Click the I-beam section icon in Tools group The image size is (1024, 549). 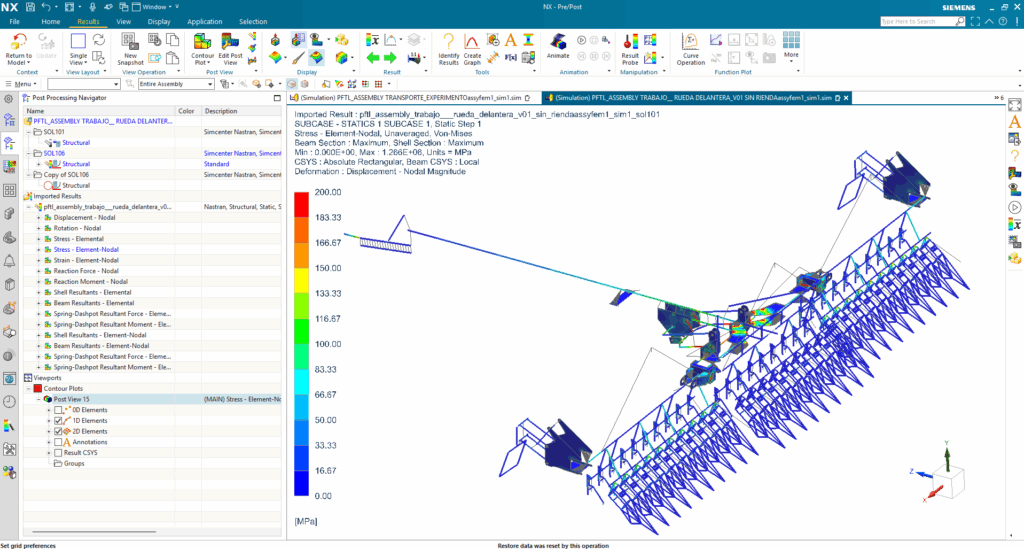tap(528, 40)
